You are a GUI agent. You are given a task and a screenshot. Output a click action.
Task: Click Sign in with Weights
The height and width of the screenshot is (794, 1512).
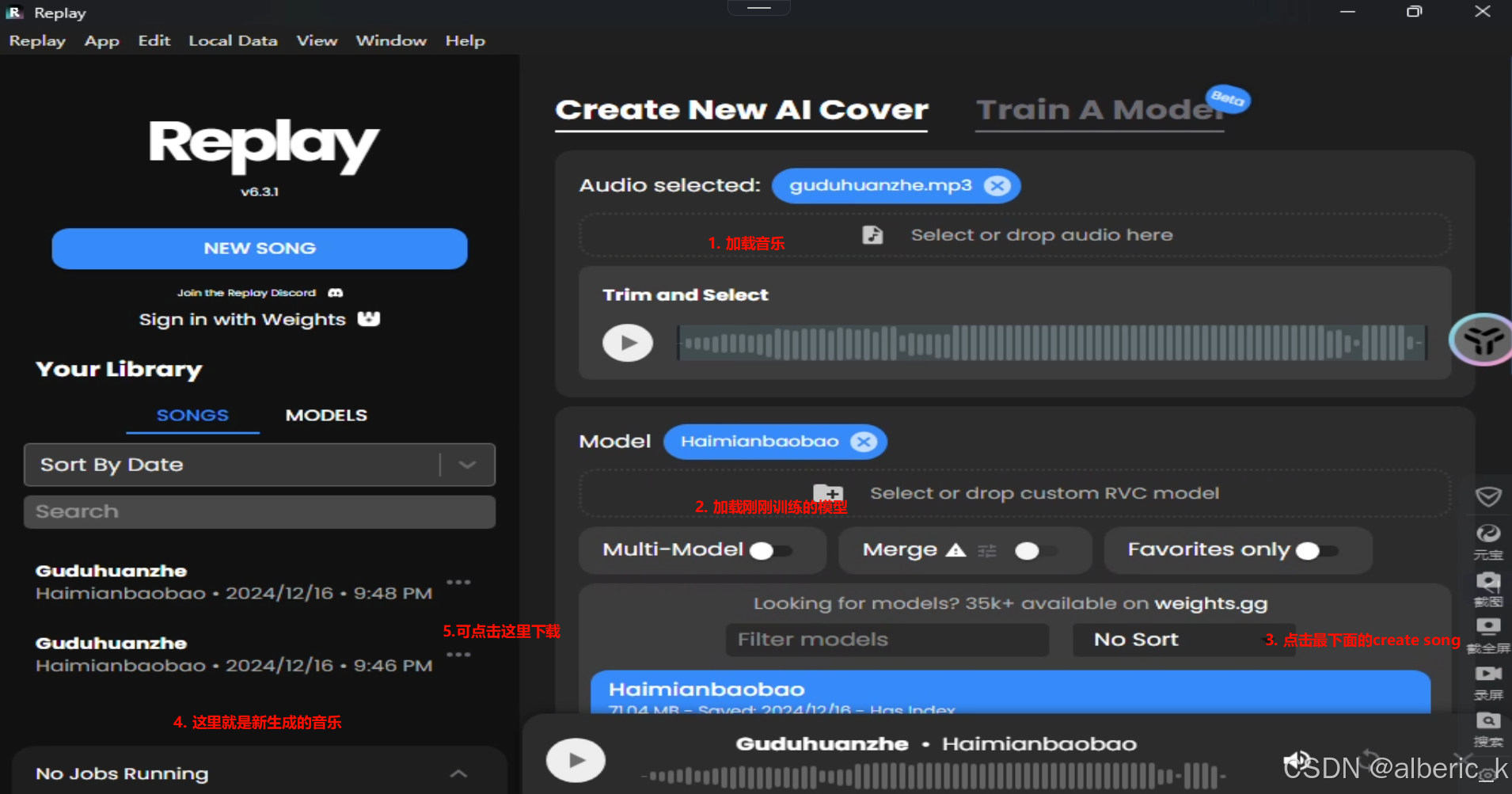(242, 319)
